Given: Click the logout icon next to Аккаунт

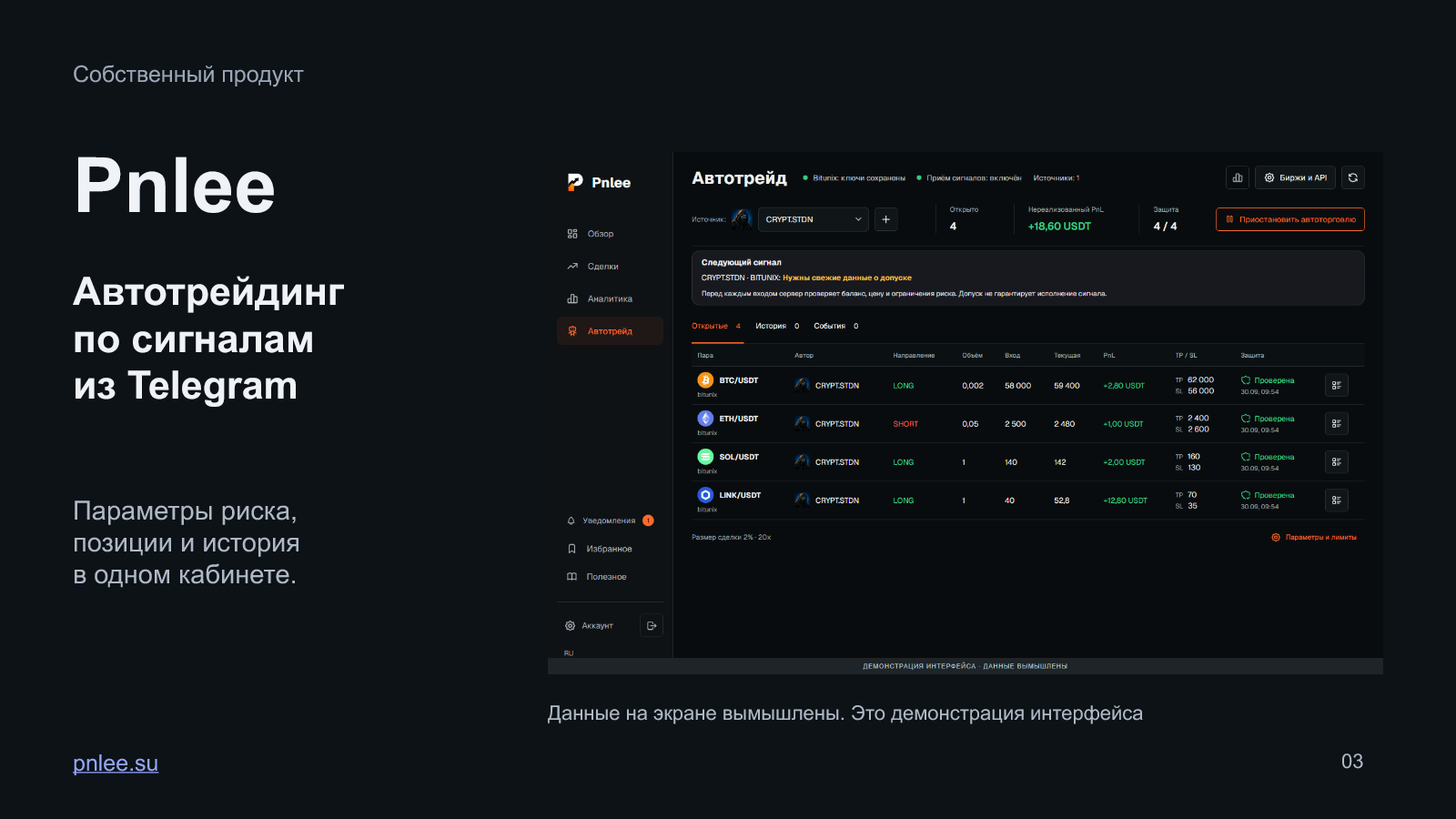Looking at the screenshot, I should pos(652,626).
